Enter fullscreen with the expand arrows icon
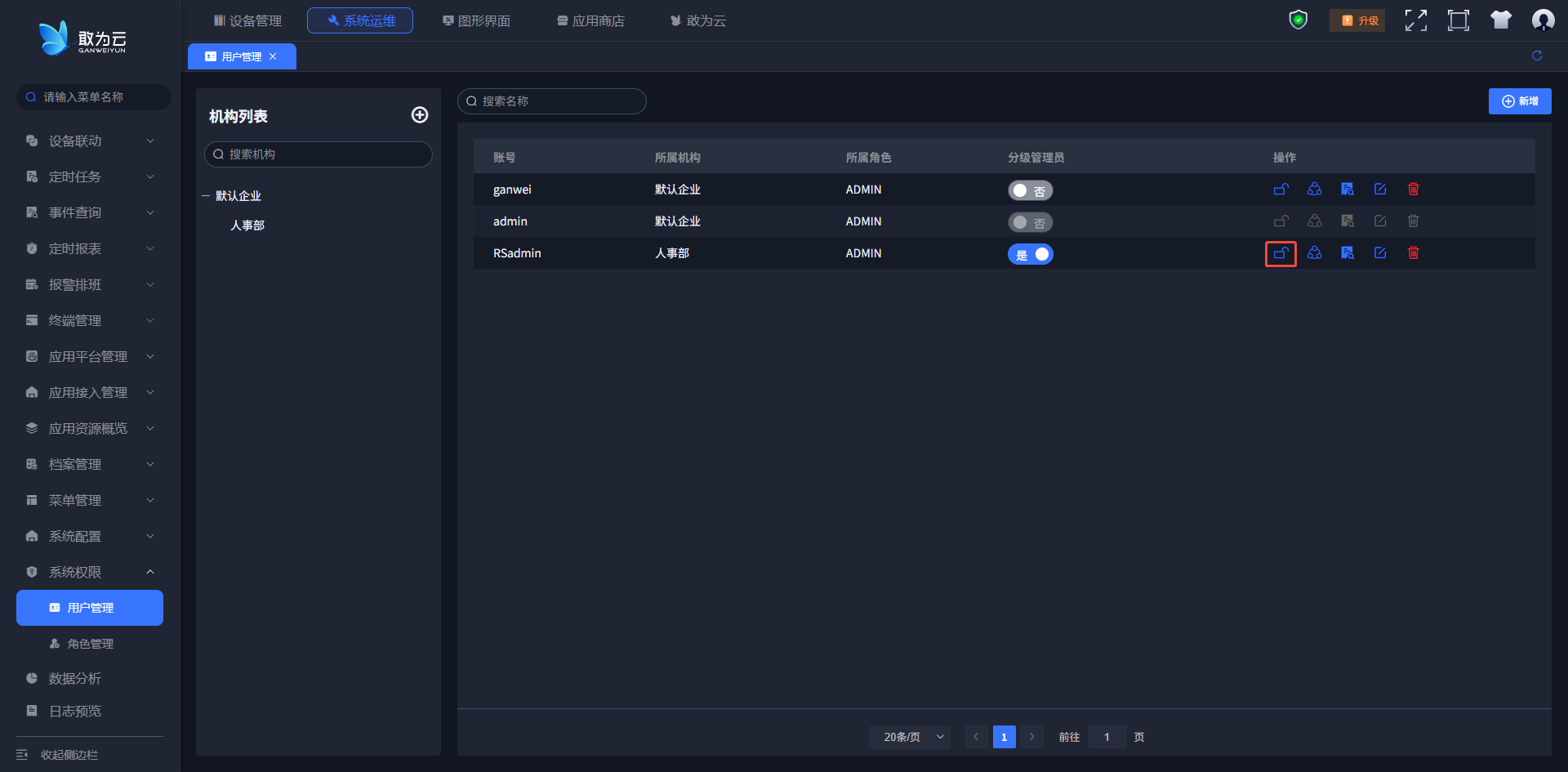Viewport: 1568px width, 772px height. point(1416,20)
